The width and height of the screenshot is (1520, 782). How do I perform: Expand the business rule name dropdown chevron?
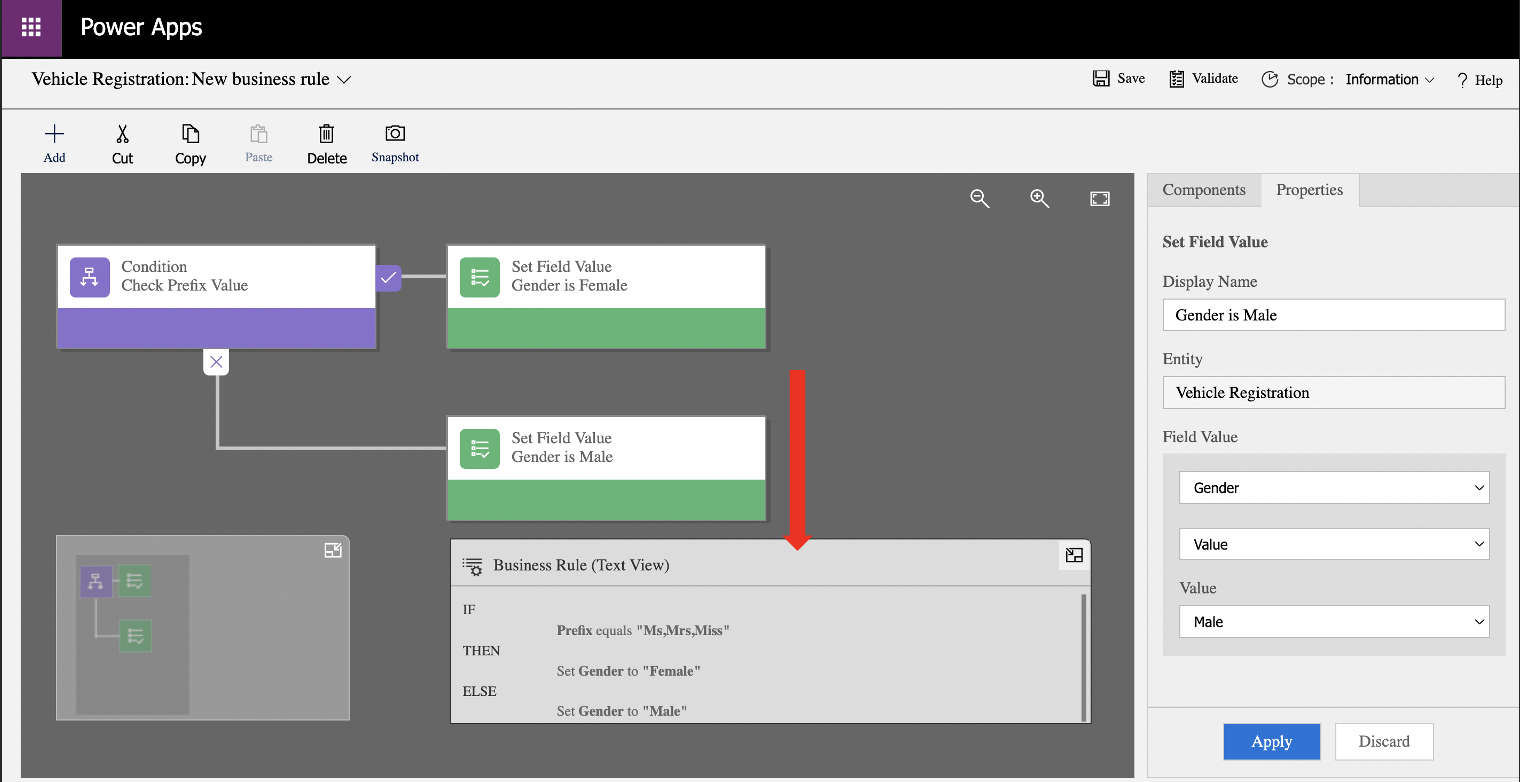tap(344, 79)
